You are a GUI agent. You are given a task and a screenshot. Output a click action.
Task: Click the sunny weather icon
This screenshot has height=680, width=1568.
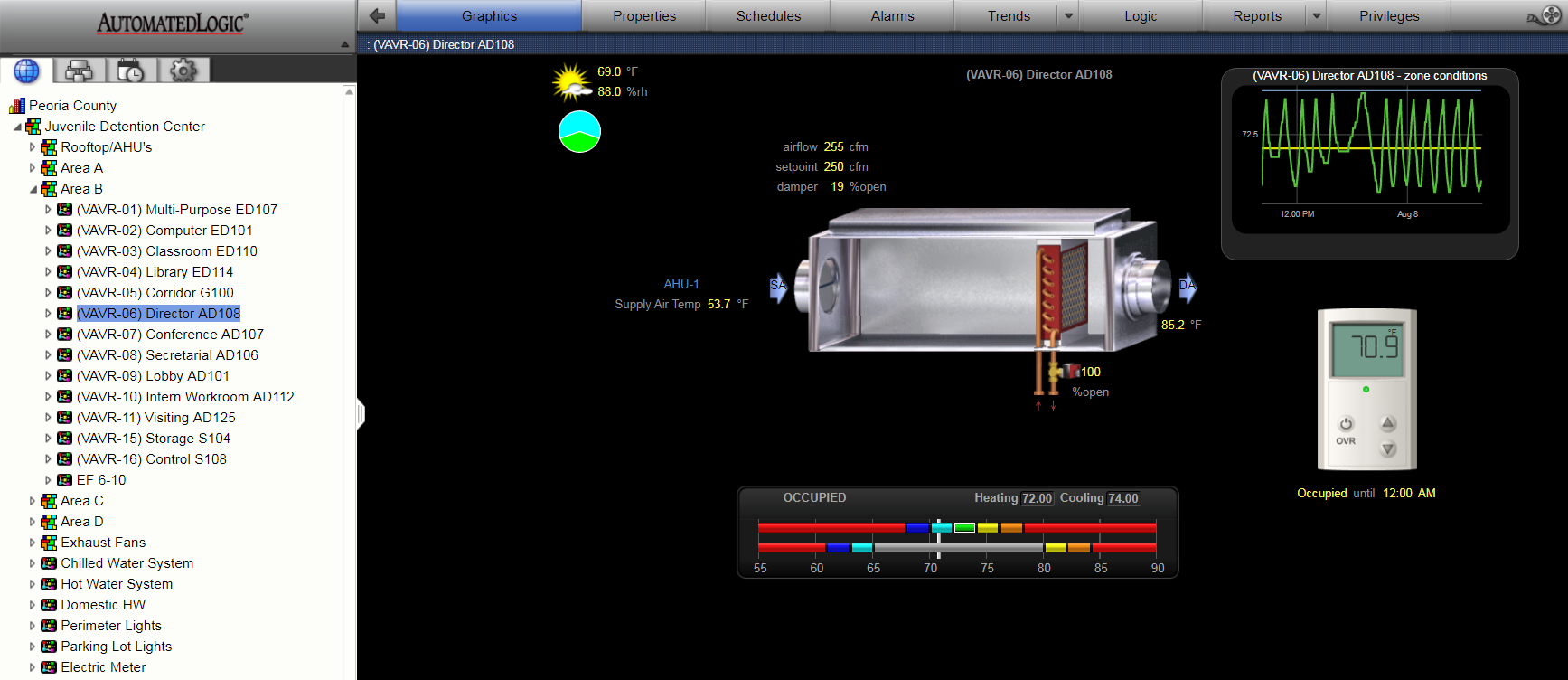tap(571, 82)
